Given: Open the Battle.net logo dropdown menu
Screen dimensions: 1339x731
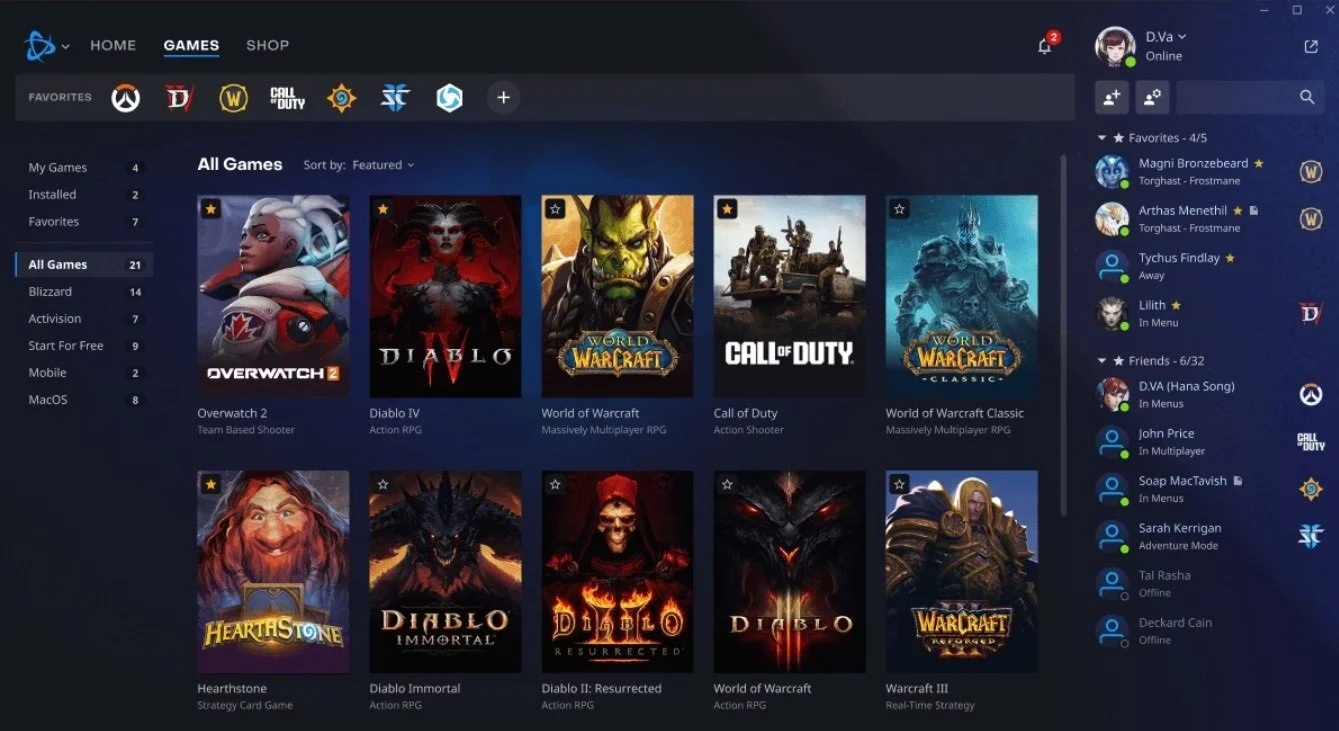Looking at the screenshot, I should [47, 46].
